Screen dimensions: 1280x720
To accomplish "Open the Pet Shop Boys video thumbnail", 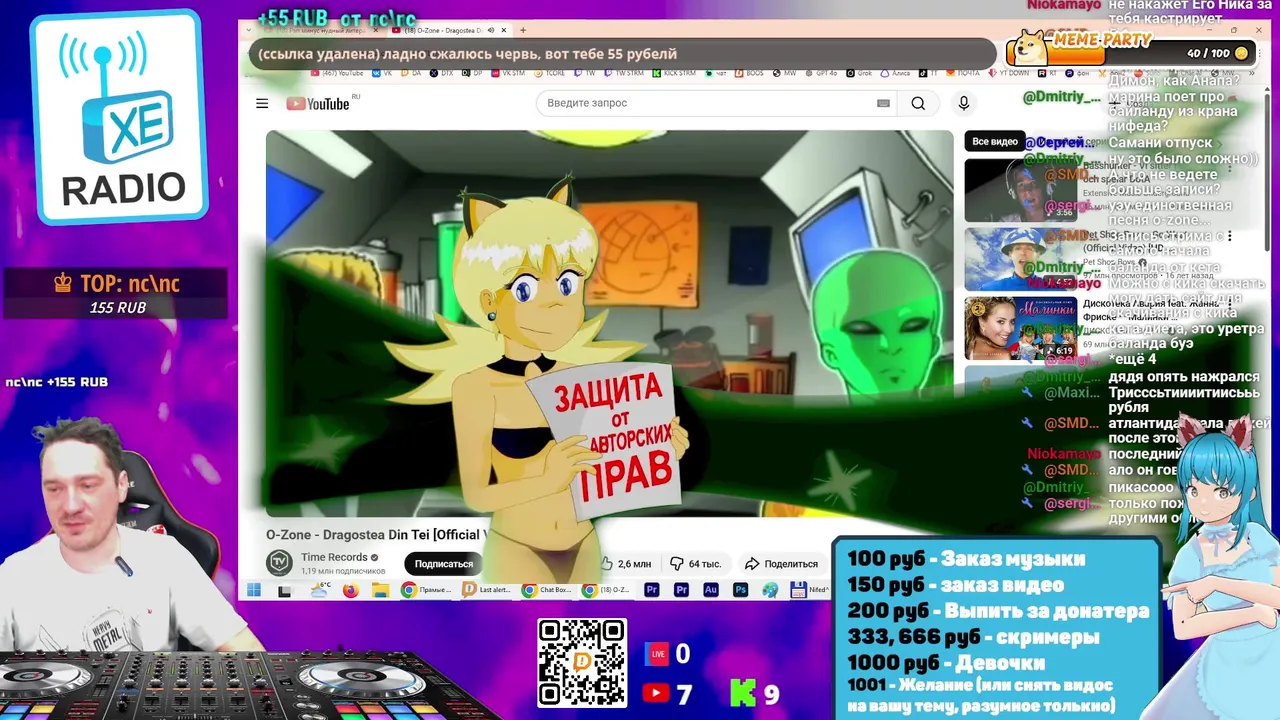I will (1020, 259).
